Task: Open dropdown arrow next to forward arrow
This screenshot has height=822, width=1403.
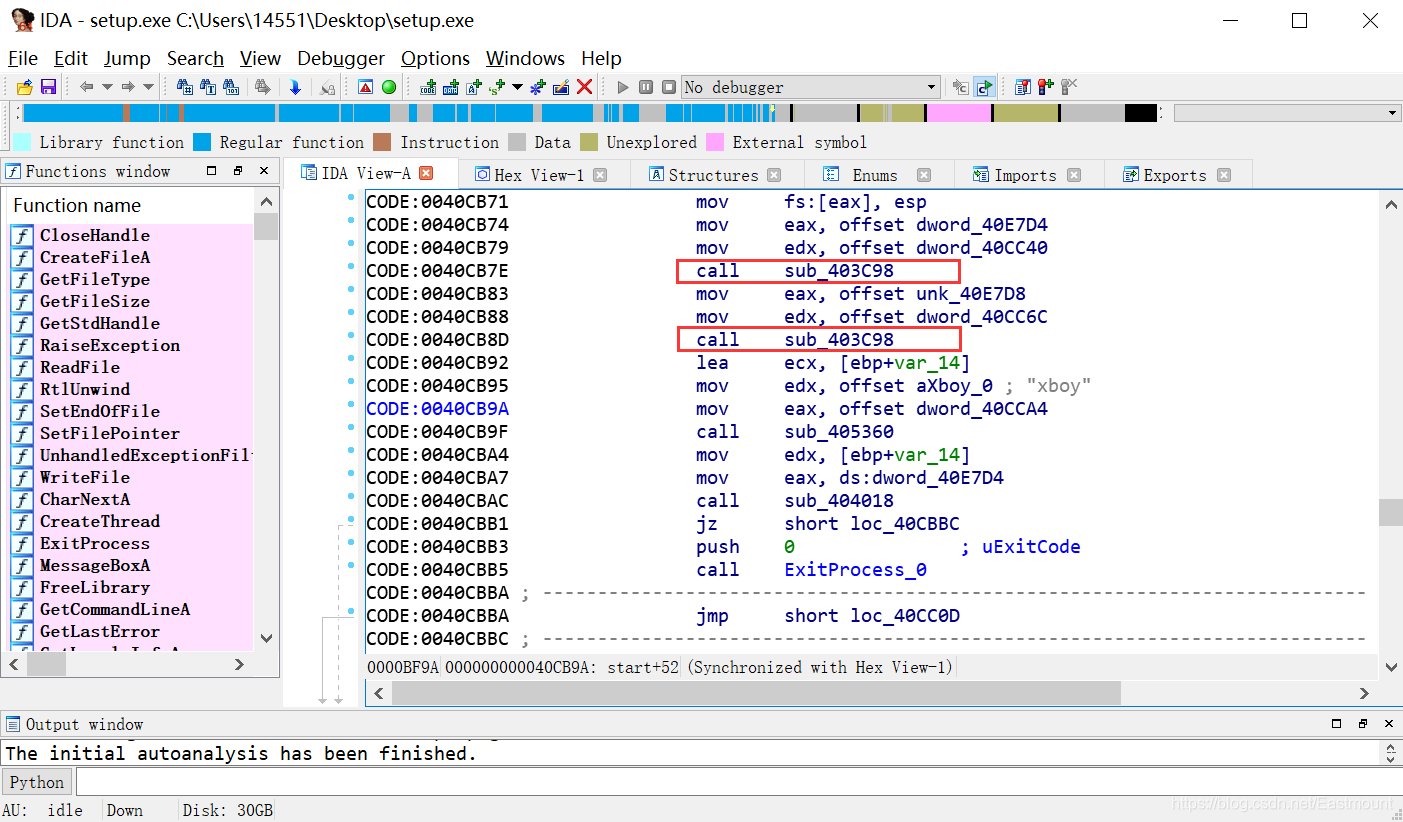Action: coord(148,87)
